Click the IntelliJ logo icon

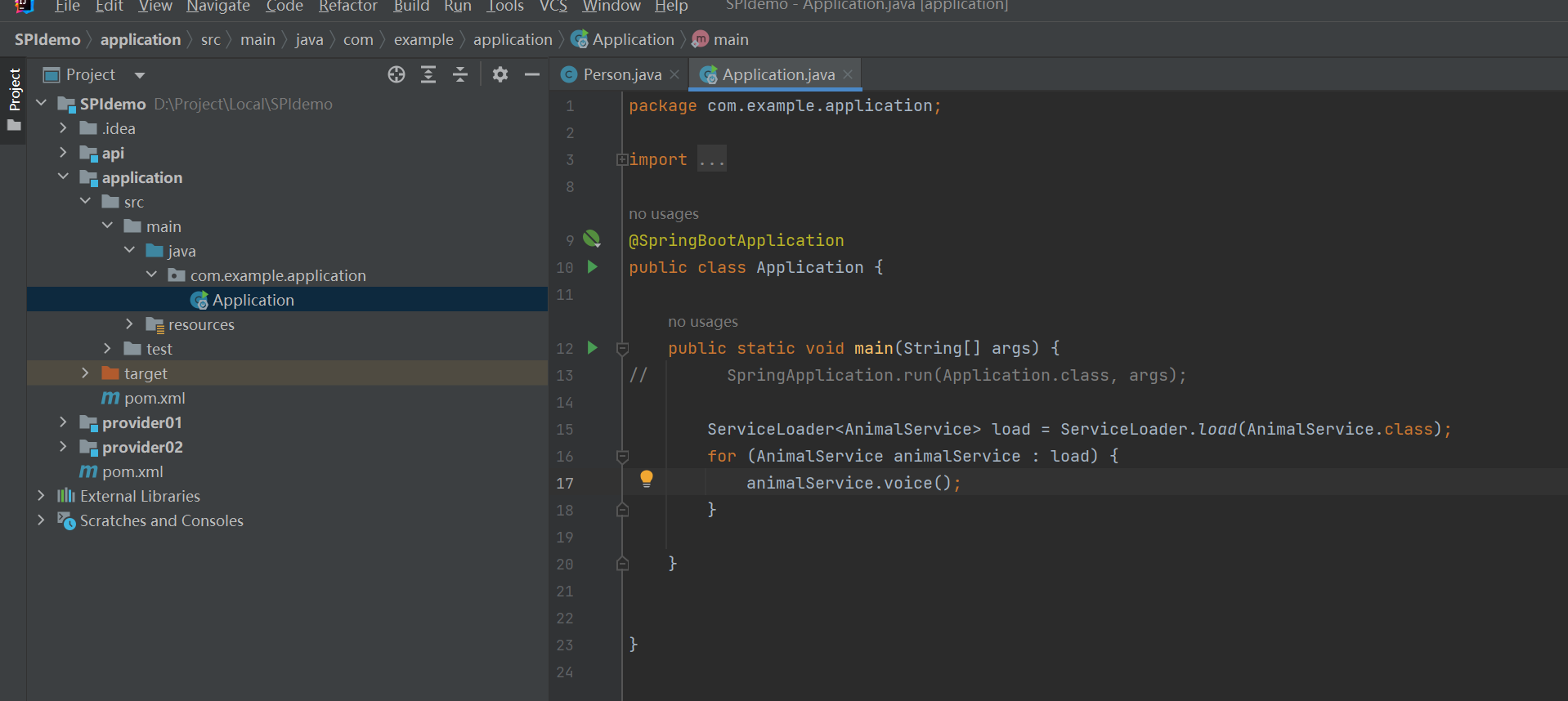click(x=25, y=7)
